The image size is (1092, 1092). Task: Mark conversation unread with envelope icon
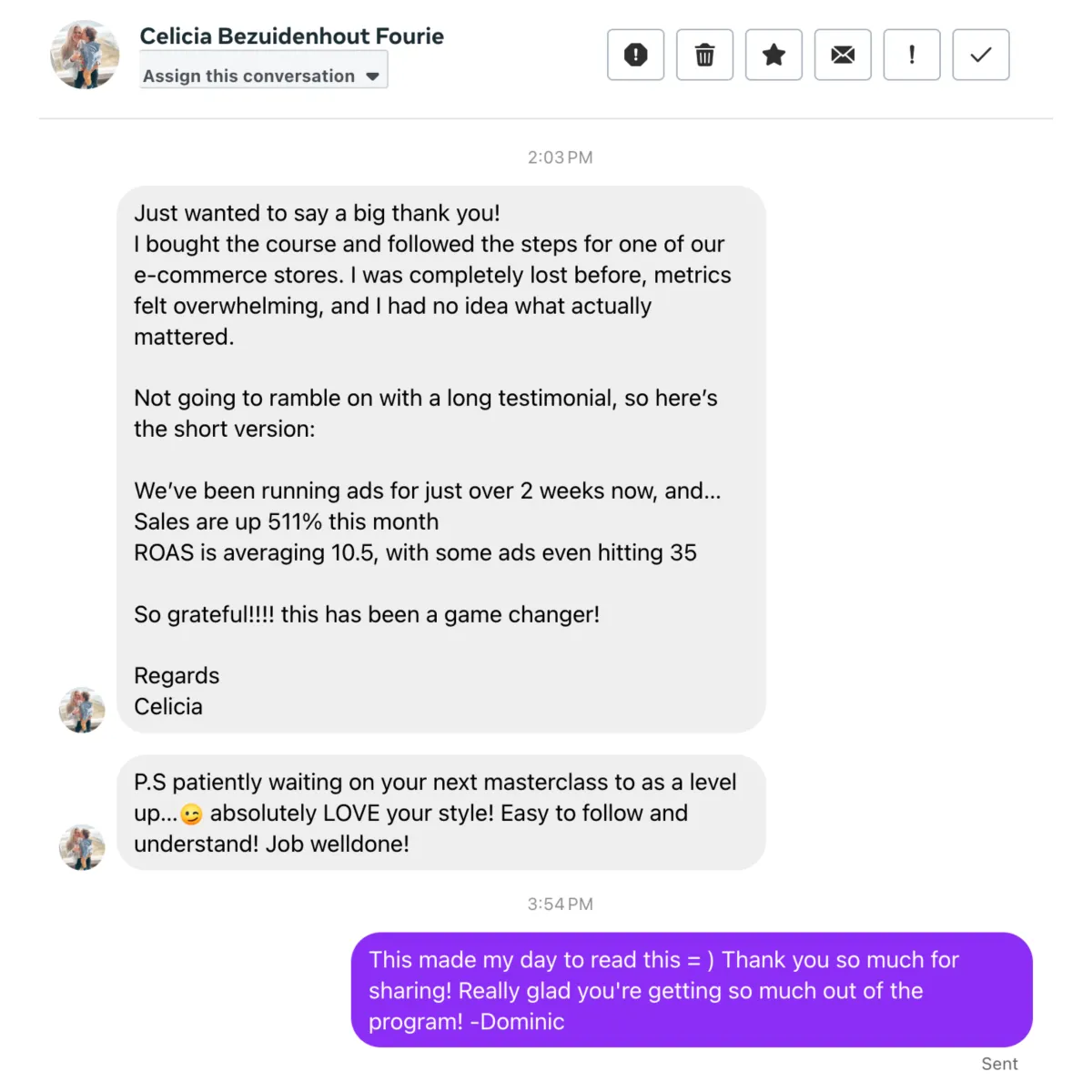(x=843, y=55)
